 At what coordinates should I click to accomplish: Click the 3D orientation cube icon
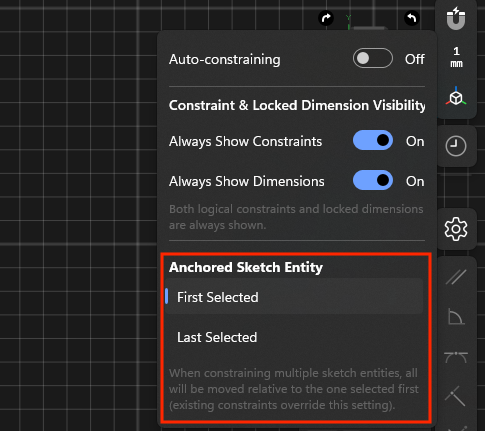pos(456,97)
